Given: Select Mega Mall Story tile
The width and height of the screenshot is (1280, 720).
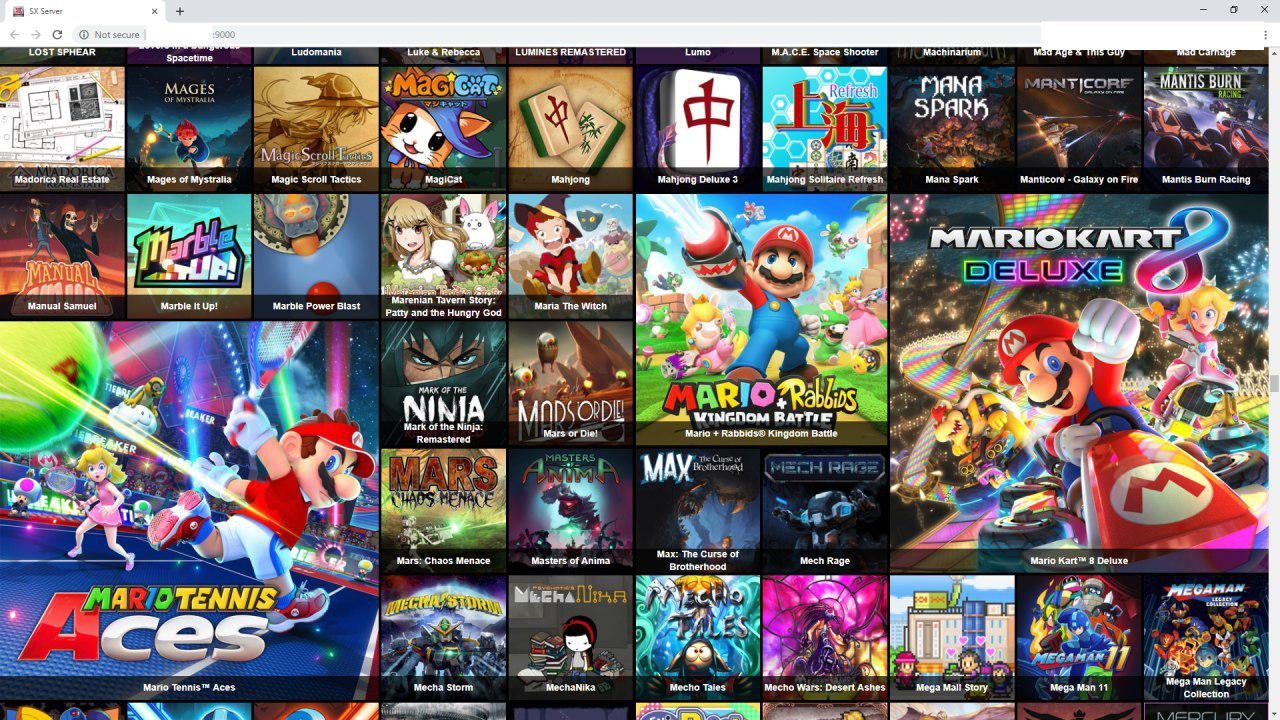Looking at the screenshot, I should click(952, 637).
